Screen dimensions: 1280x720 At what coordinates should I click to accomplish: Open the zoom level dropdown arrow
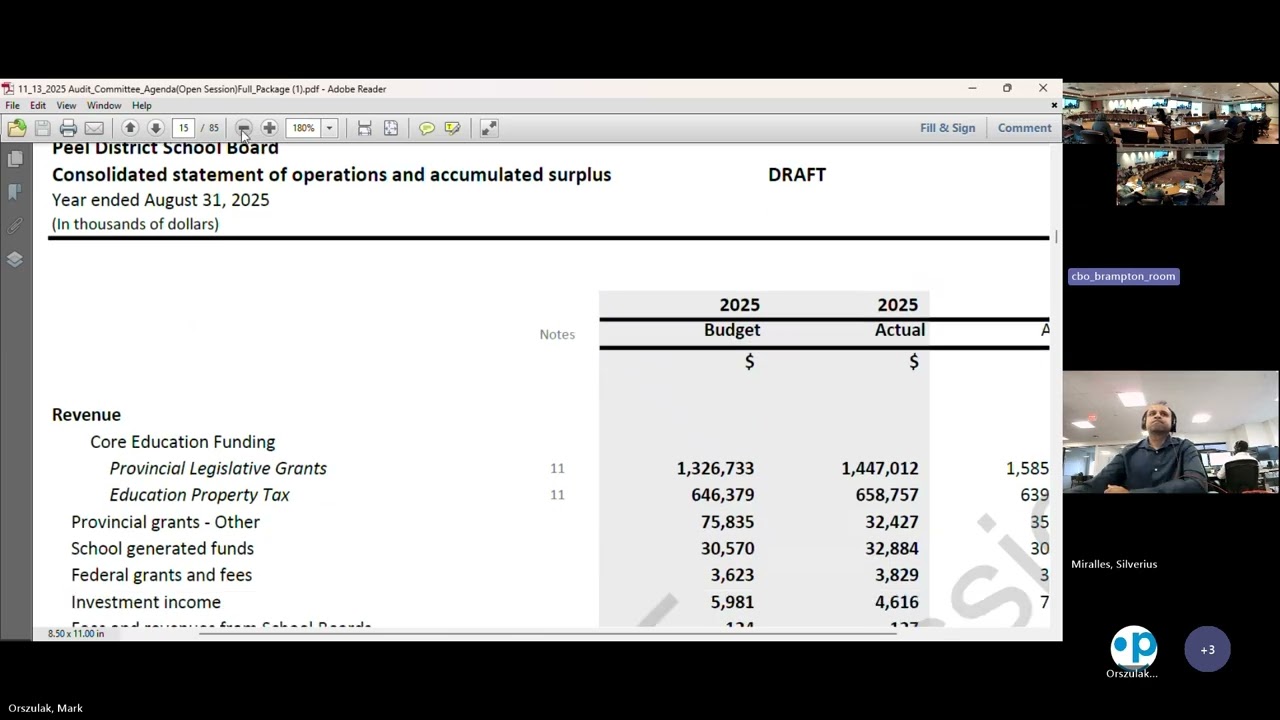tap(329, 128)
